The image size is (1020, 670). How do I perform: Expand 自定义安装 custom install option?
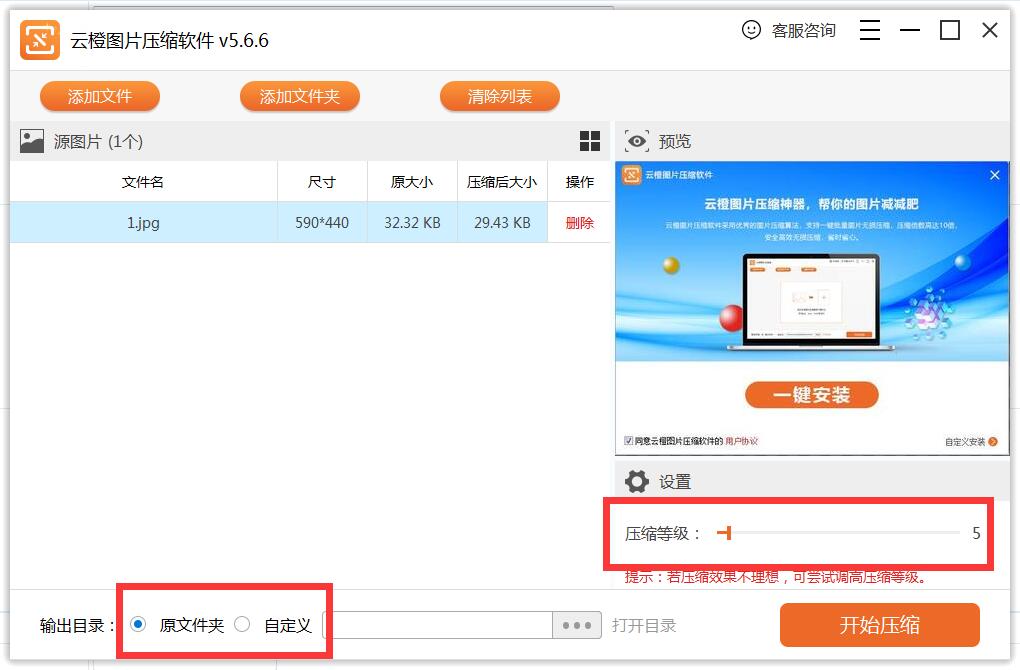click(x=970, y=441)
